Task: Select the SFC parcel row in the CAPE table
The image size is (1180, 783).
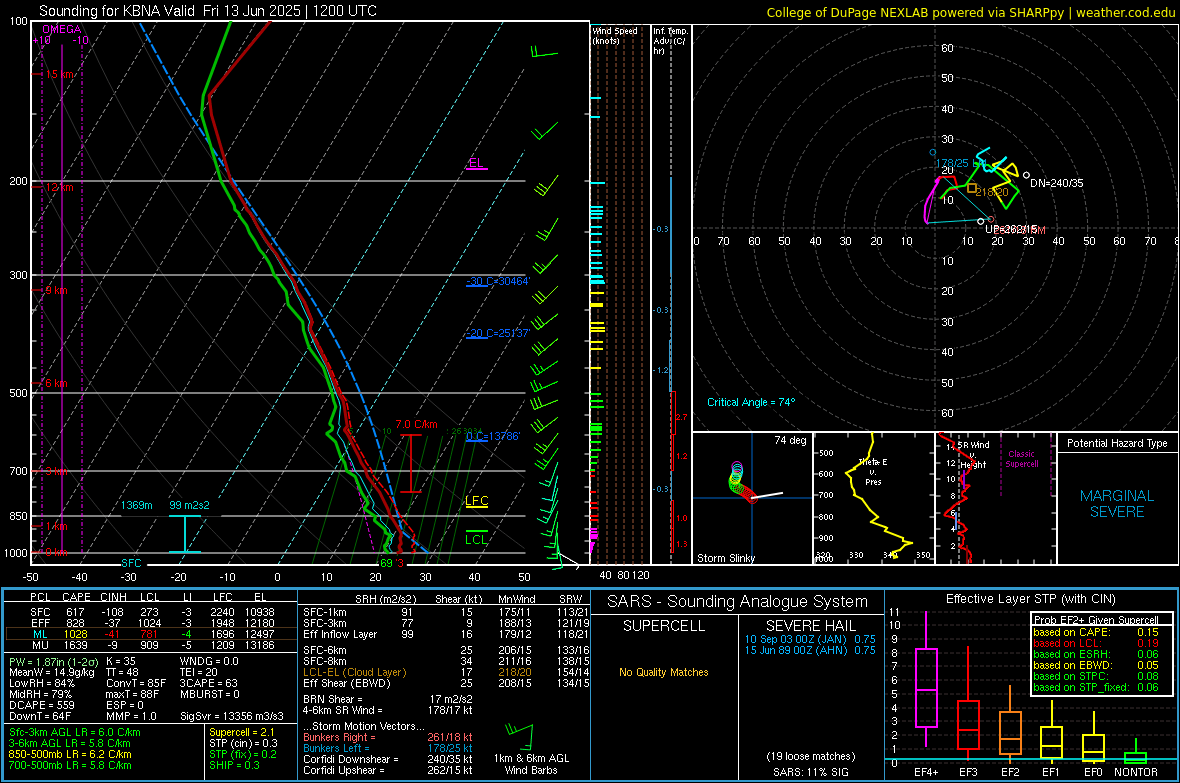Action: point(151,612)
